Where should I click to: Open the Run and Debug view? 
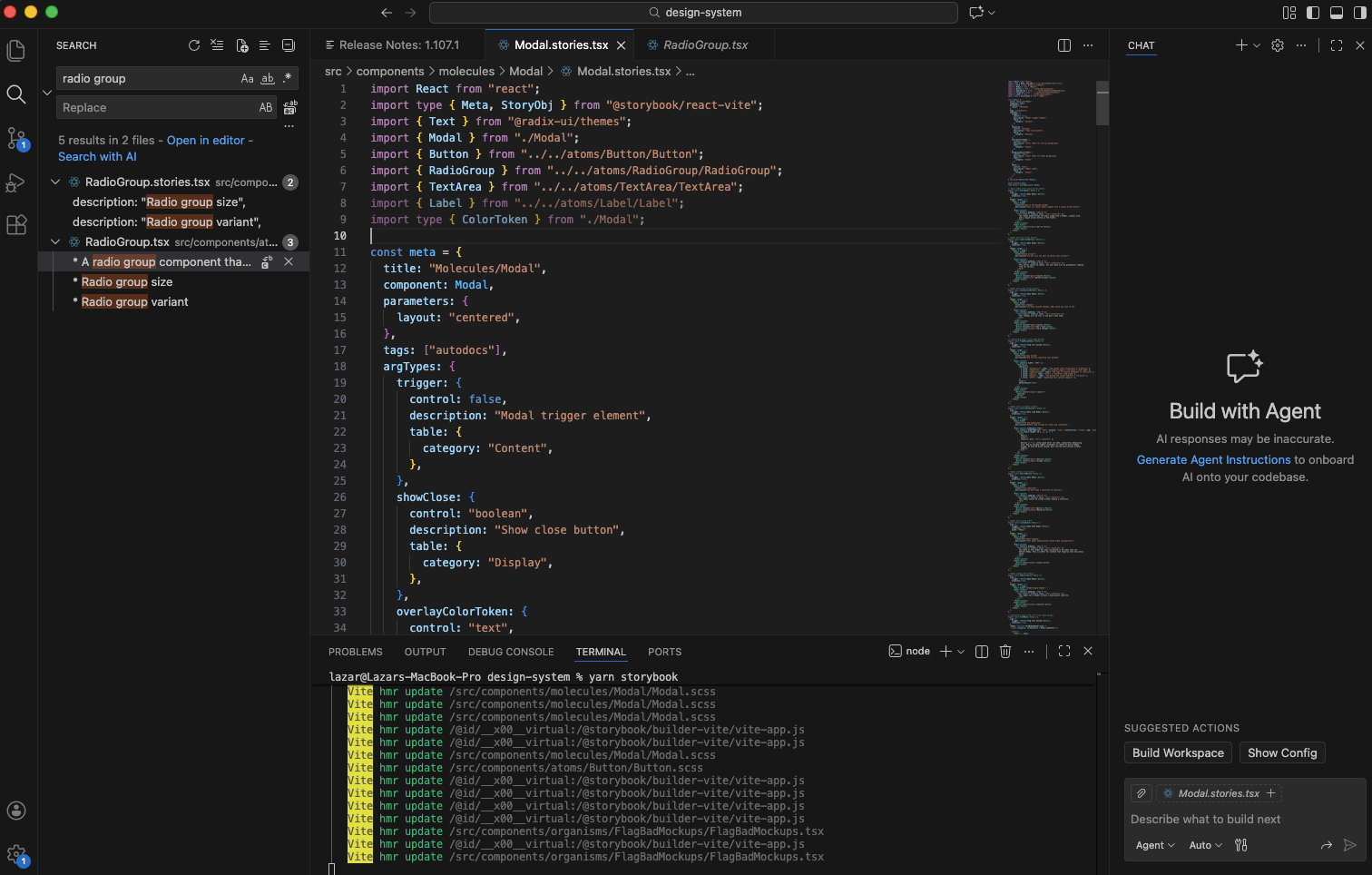(16, 182)
